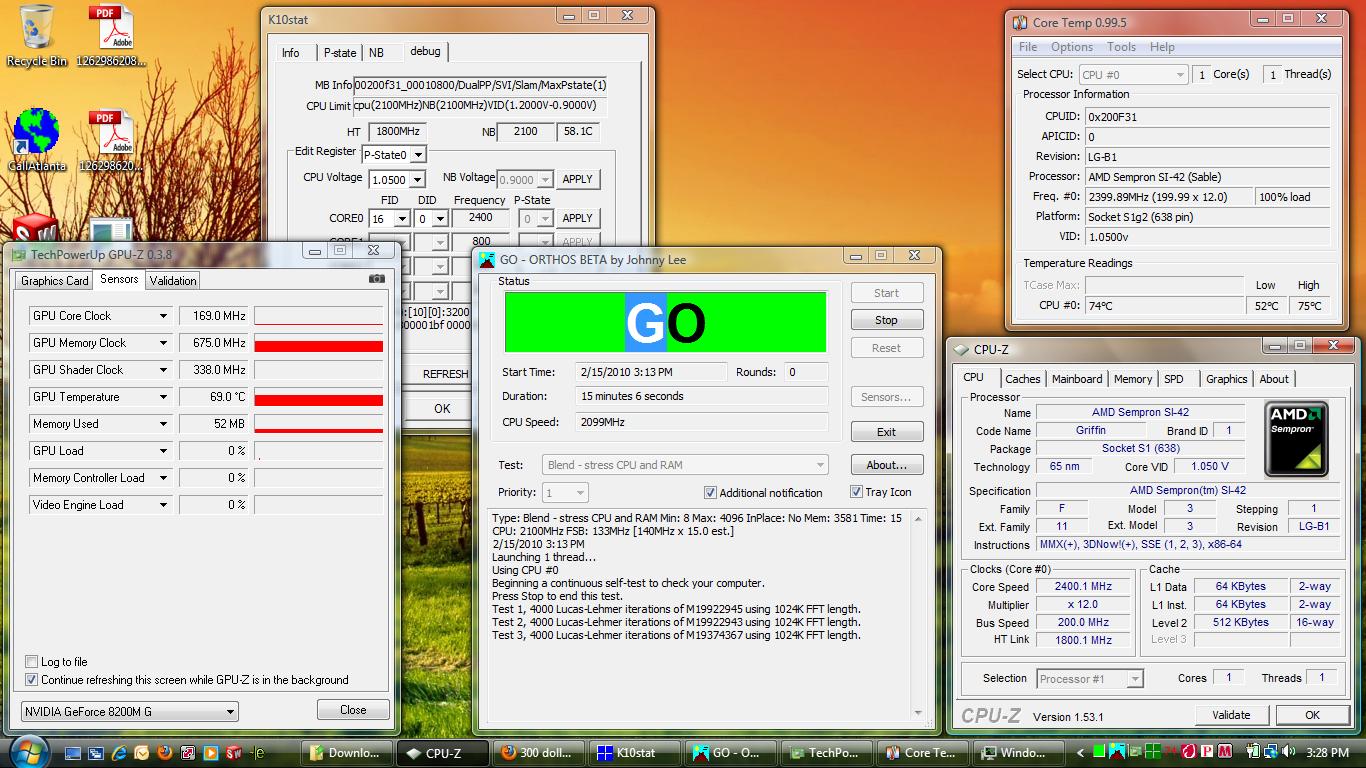Open the Orthos Test type dropdown

tap(686, 465)
